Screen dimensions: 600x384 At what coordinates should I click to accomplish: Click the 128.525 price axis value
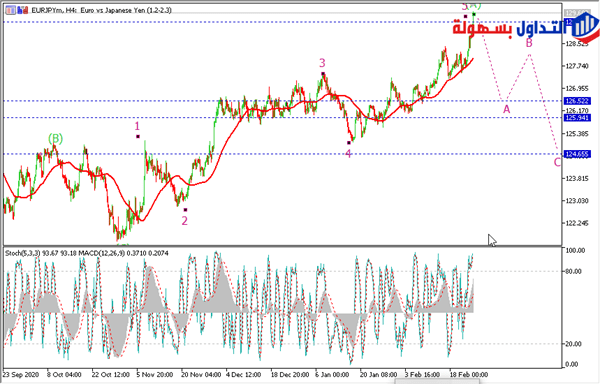pyautogui.click(x=577, y=44)
